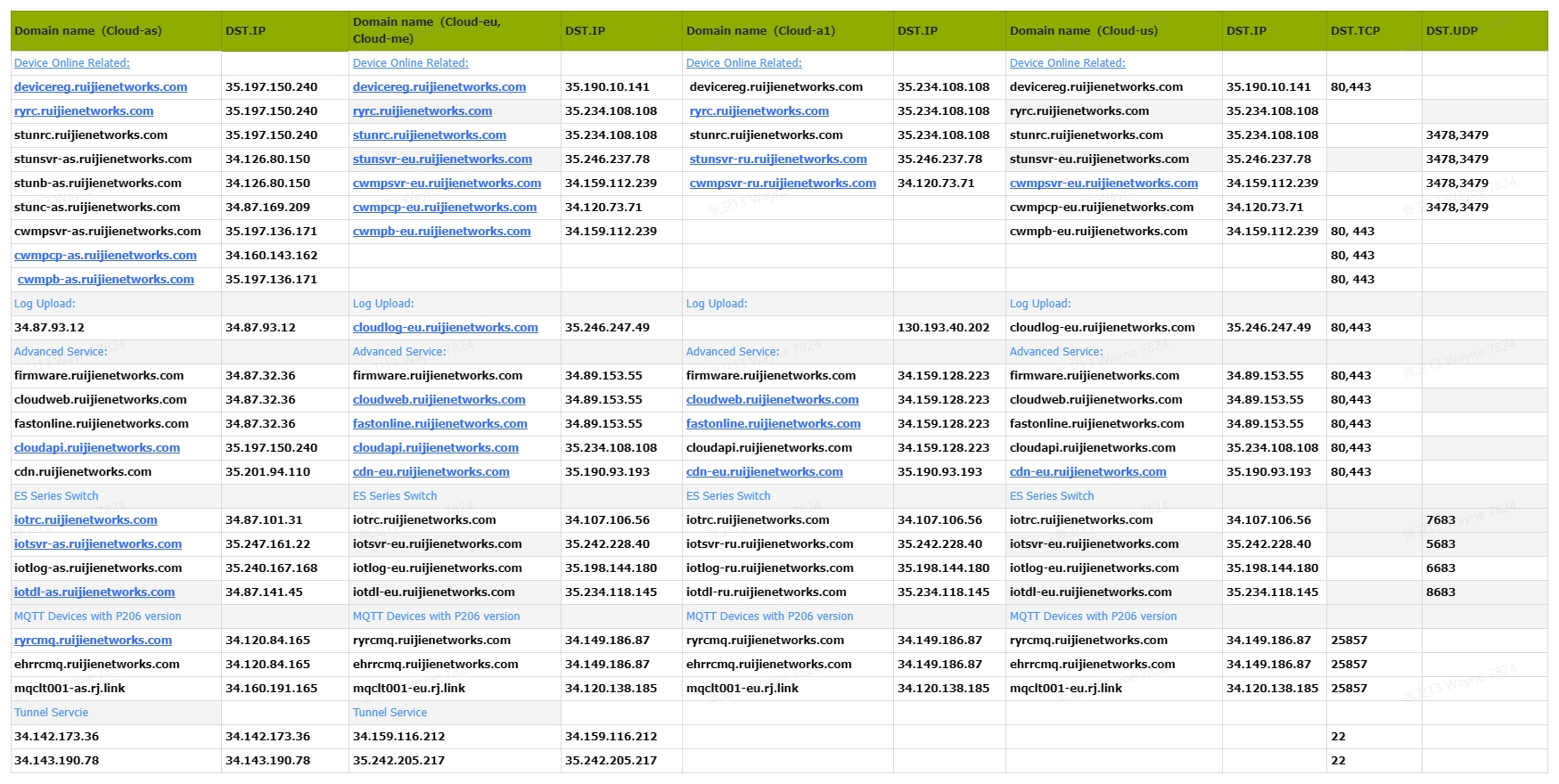This screenshot has width=1559, height=784.
Task: Open the cdn-eu.ruijienetworks.com link in the Cloud-eu column
Action: click(x=431, y=472)
